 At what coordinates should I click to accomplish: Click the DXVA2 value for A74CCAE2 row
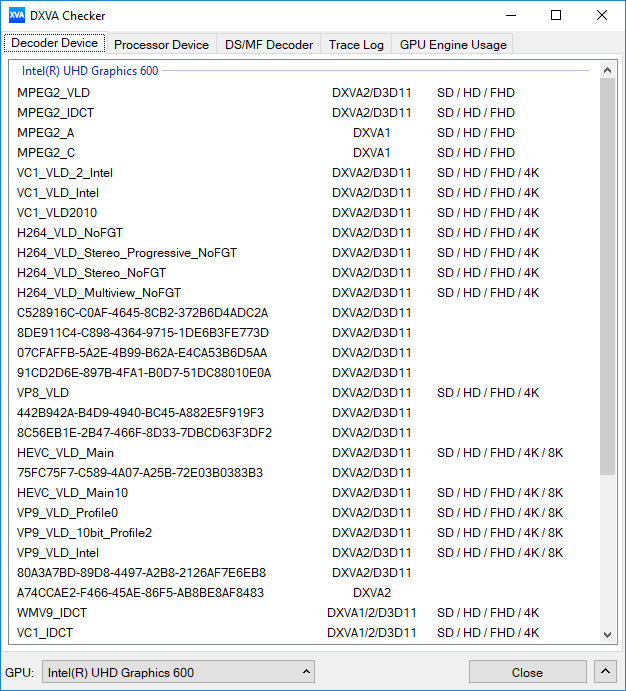[372, 593]
